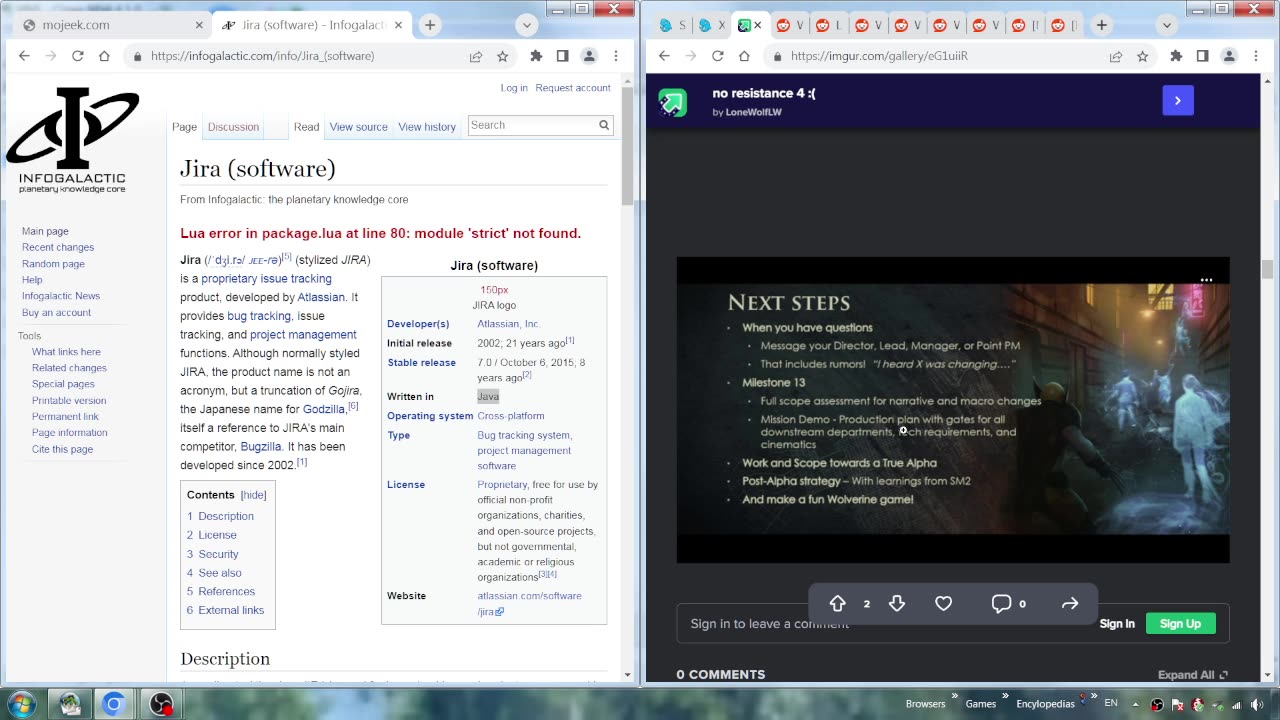Open the imgur gallery image
Viewport: 1280px width, 720px height.
point(953,410)
